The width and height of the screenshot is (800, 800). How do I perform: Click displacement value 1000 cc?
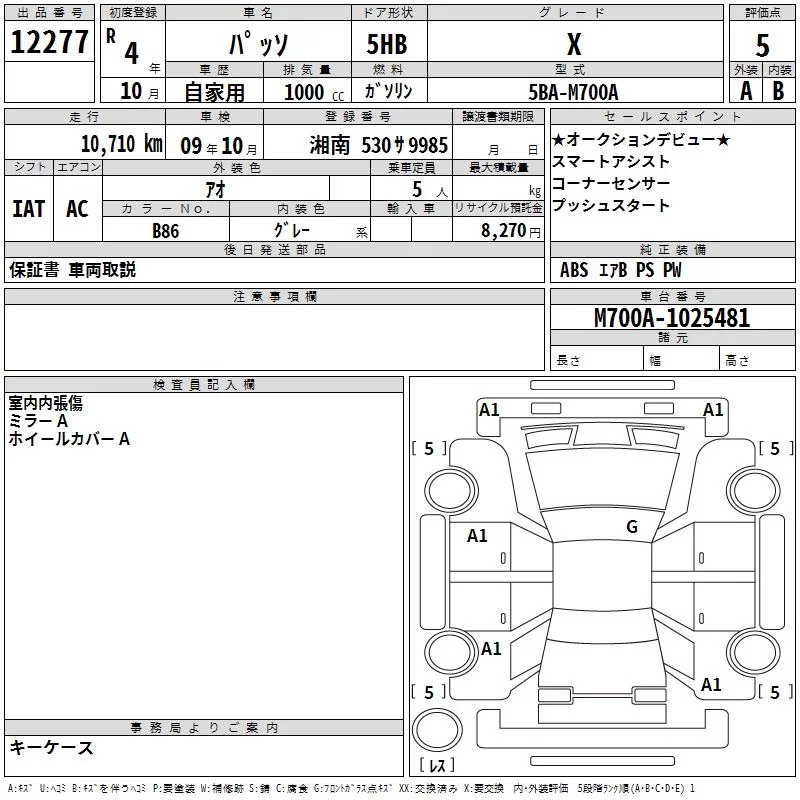[x=314, y=92]
